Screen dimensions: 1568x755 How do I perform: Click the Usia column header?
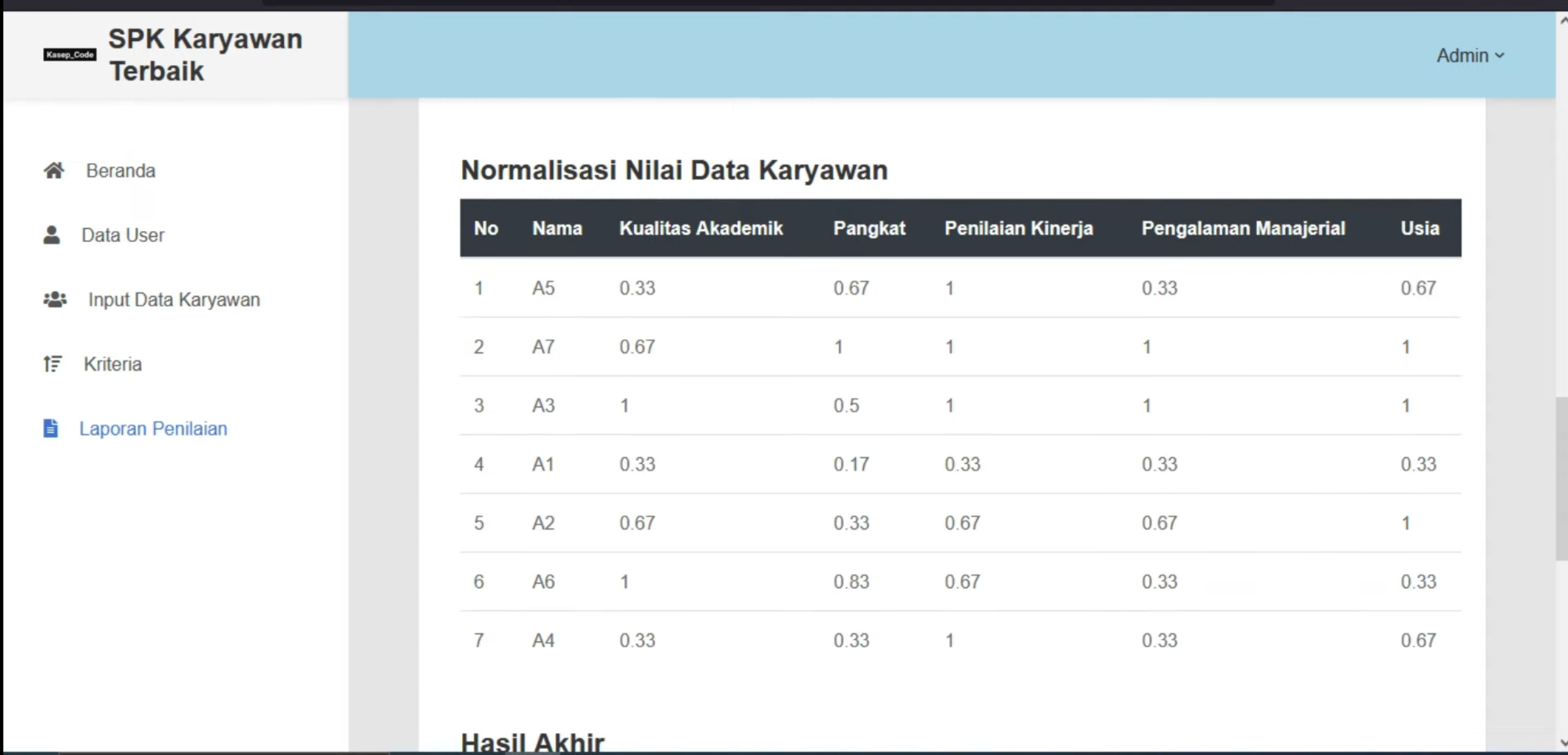click(1420, 228)
